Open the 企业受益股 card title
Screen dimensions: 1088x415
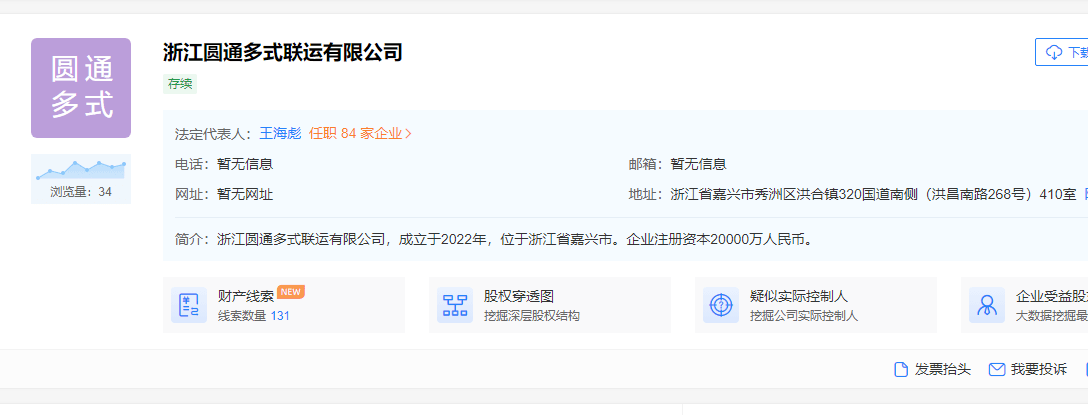(x=1052, y=296)
